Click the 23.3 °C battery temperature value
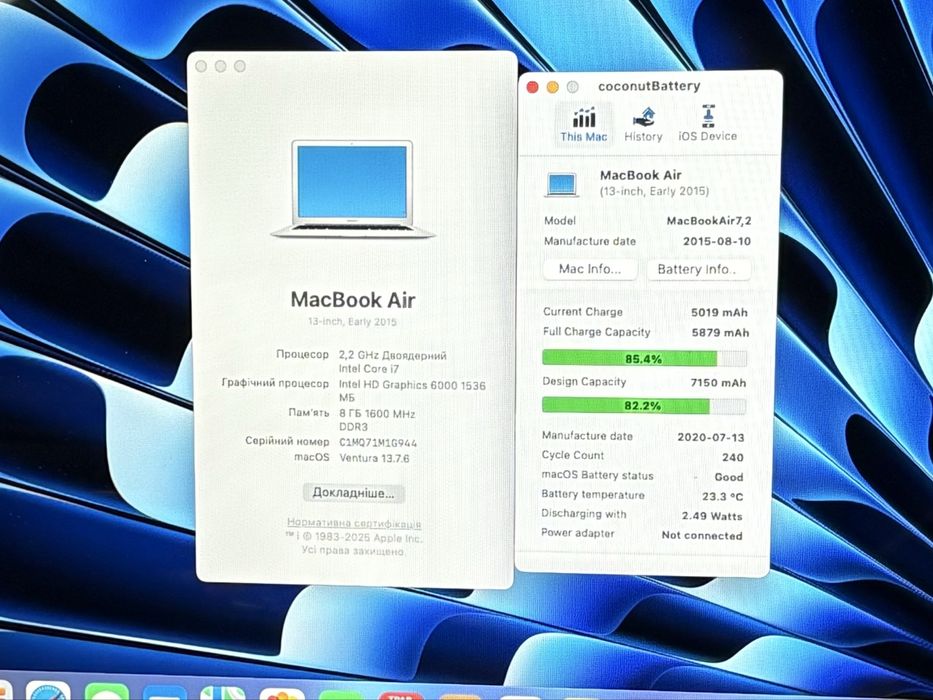The width and height of the screenshot is (933, 700). click(722, 496)
